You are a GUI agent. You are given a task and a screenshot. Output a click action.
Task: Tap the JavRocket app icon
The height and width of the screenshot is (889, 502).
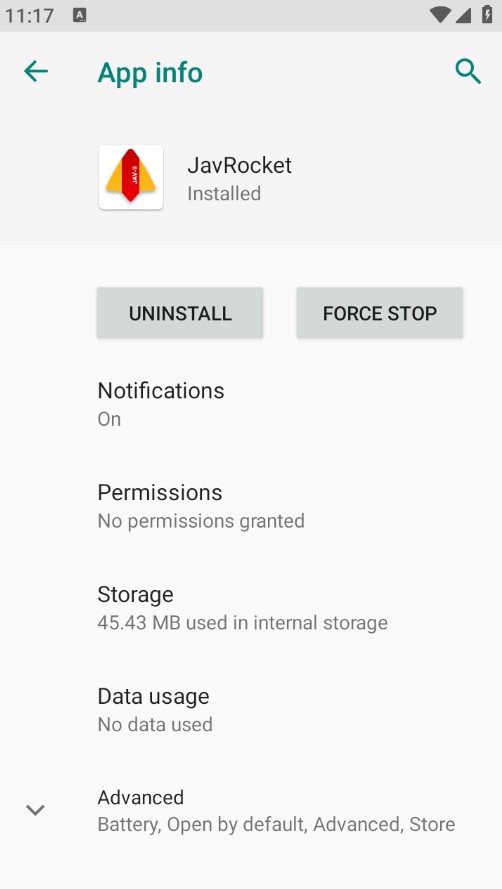131,177
